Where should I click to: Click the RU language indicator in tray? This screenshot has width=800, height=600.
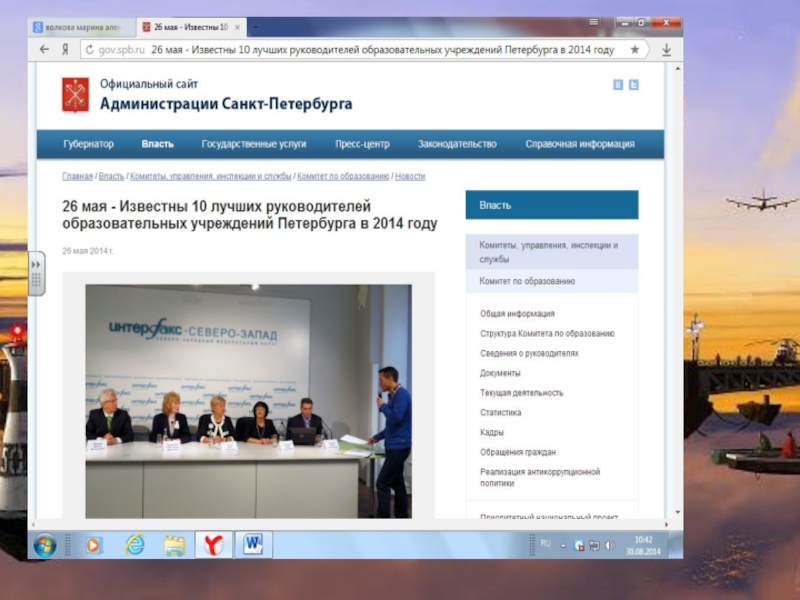(x=546, y=543)
